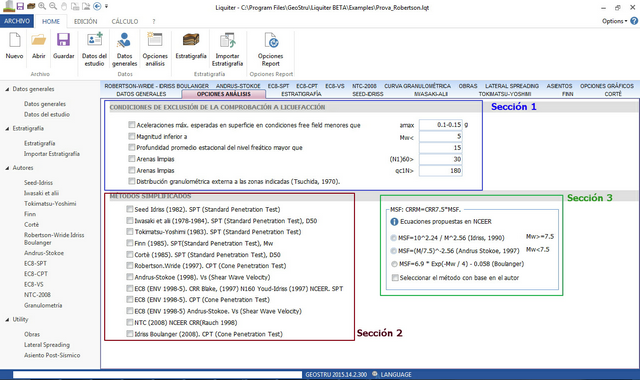Image resolution: width=640 pixels, height=380 pixels.
Task: Click the blue help question mark icon
Action: (634, 21)
